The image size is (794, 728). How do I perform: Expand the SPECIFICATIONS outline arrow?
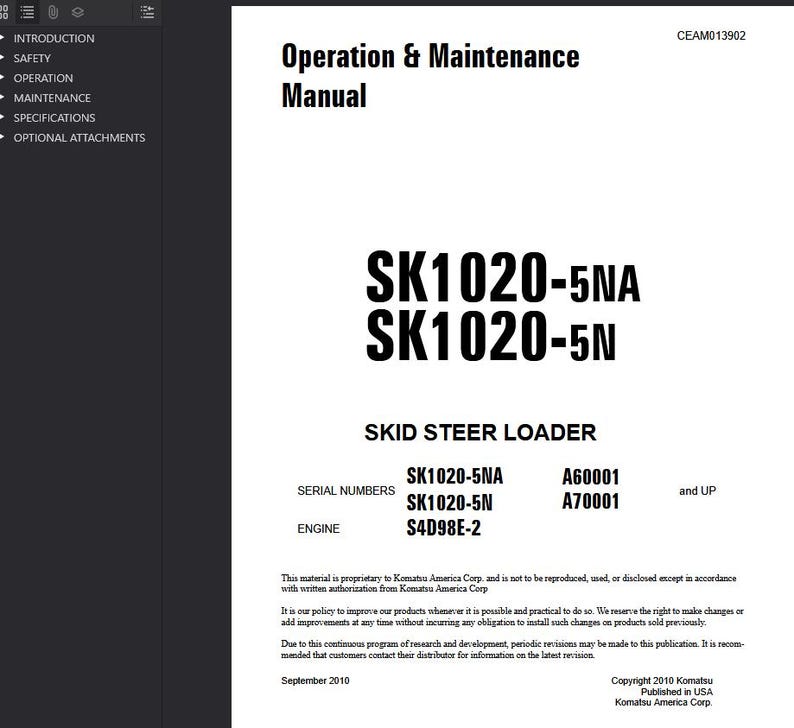3,117
